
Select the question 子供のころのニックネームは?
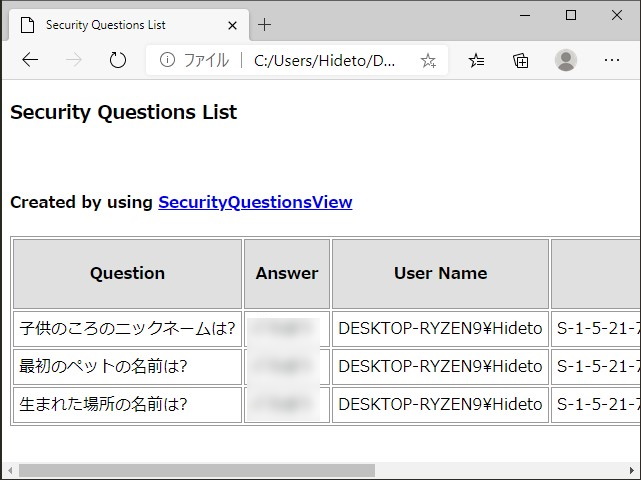click(x=128, y=328)
